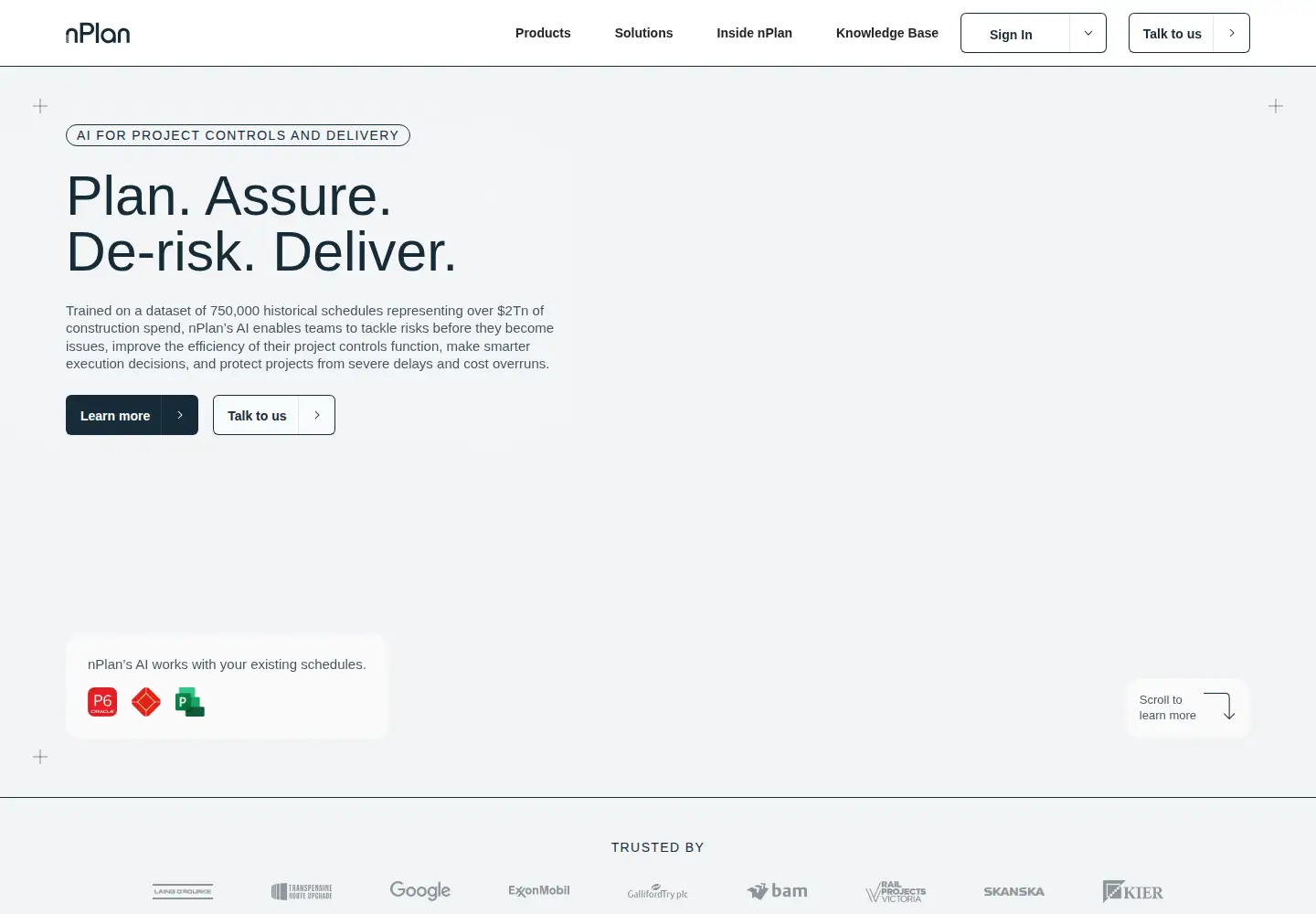Click the red diamond schedule tool icon

pyautogui.click(x=146, y=702)
